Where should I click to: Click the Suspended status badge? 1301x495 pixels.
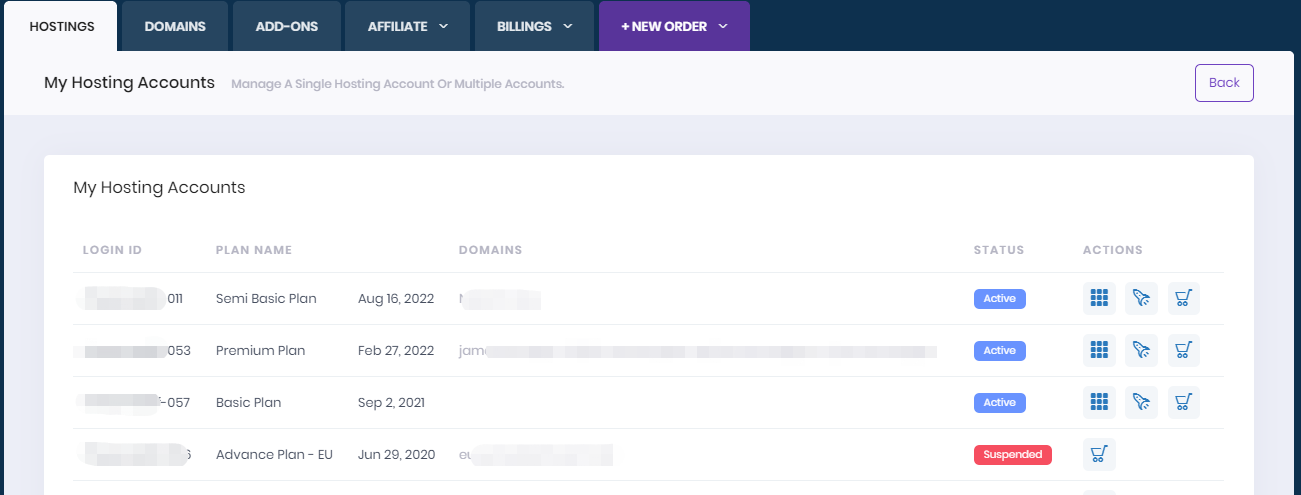(x=1012, y=454)
